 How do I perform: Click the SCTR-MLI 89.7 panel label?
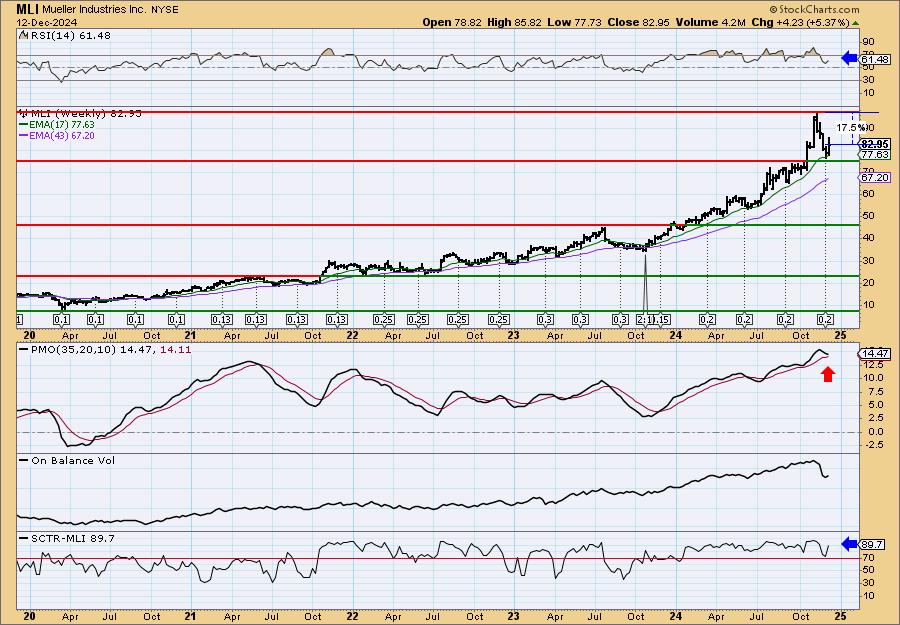[67, 538]
